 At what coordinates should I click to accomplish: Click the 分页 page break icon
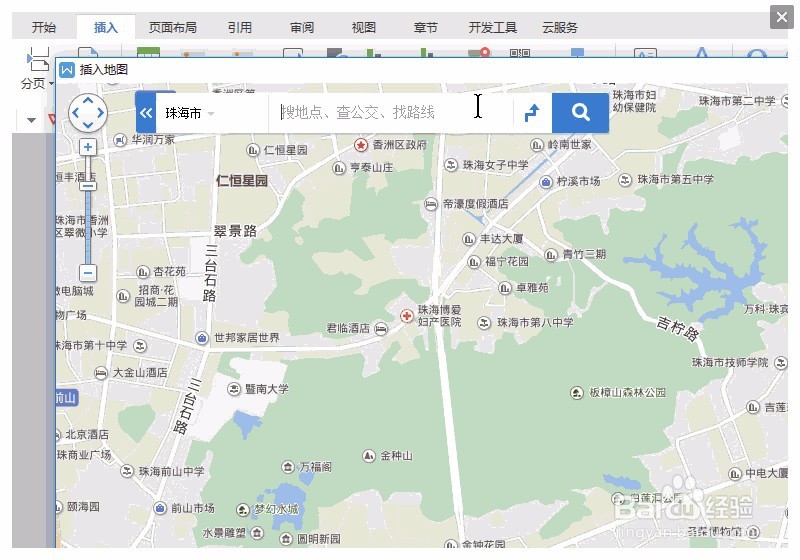38,59
